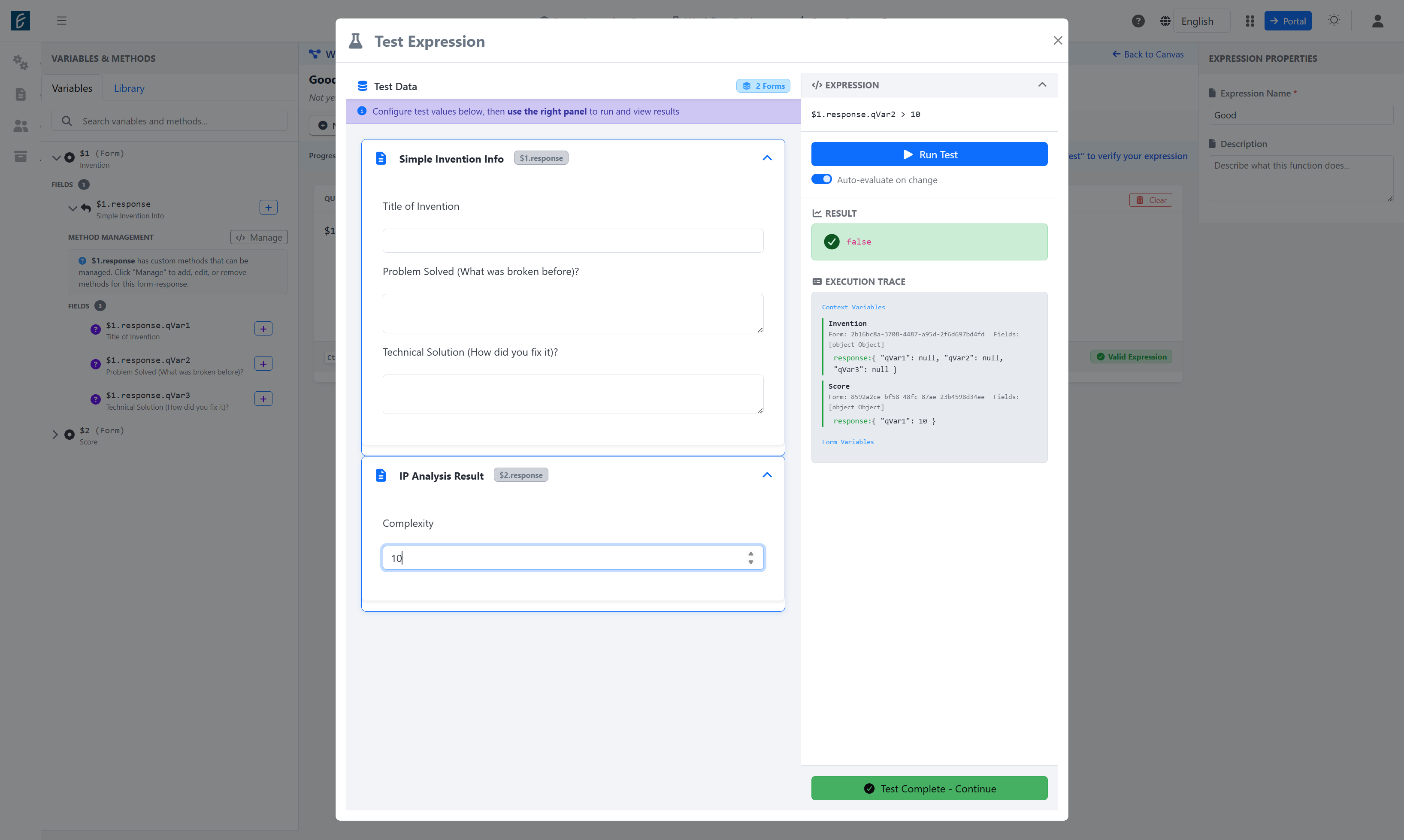This screenshot has width=1404, height=840.
Task: Open the user profile icon
Action: point(1377,21)
